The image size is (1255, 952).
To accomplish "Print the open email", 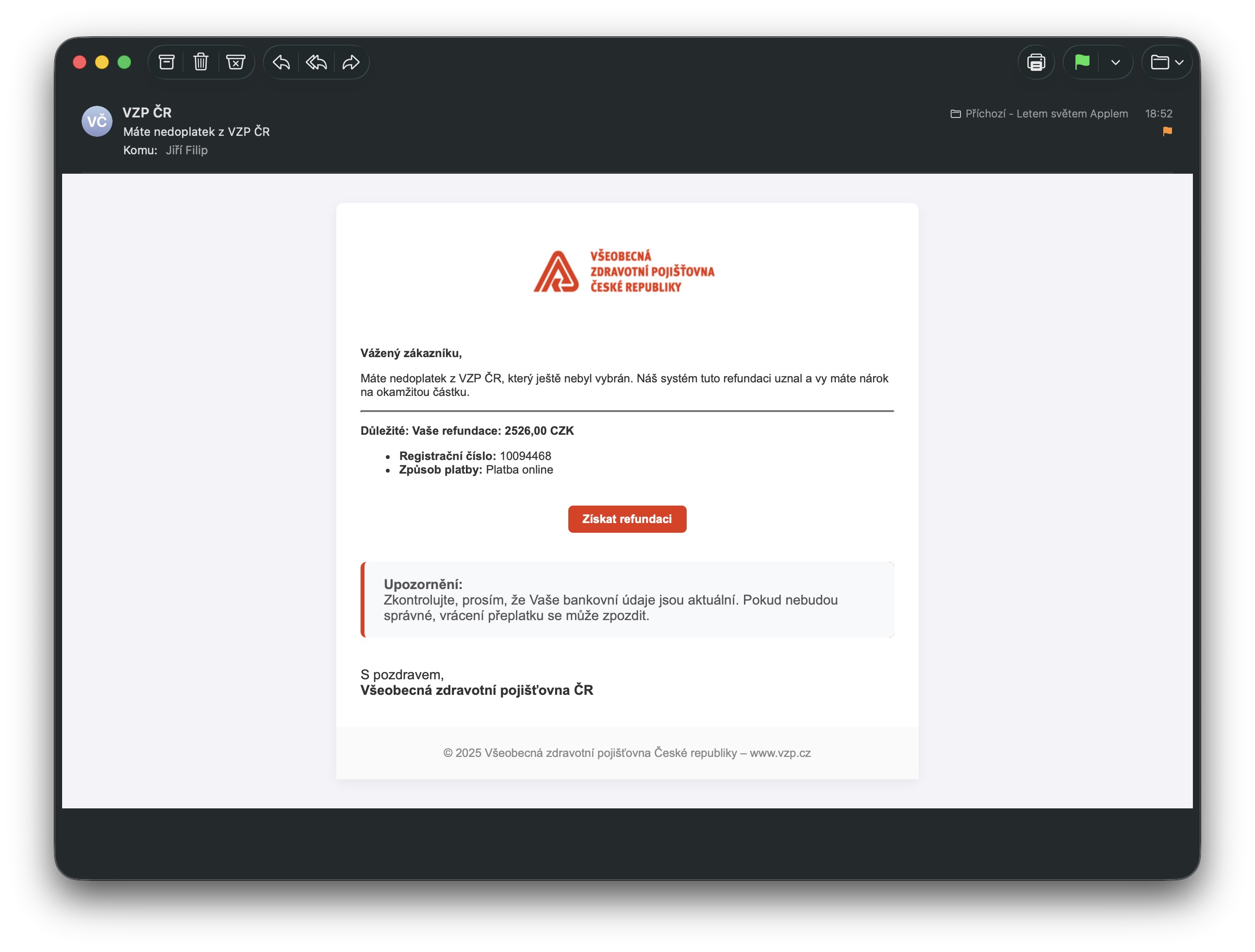I will [x=1036, y=62].
